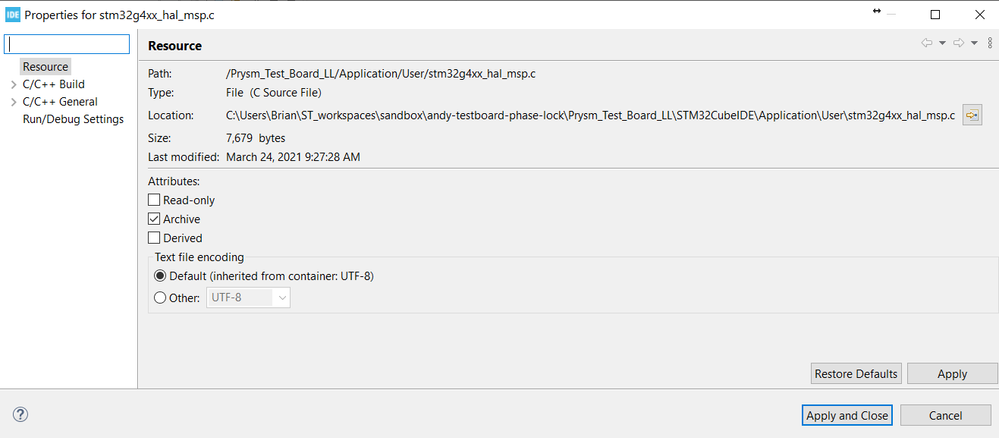Select the Other encoding radio button
The width and height of the screenshot is (999, 438).
tap(160, 297)
